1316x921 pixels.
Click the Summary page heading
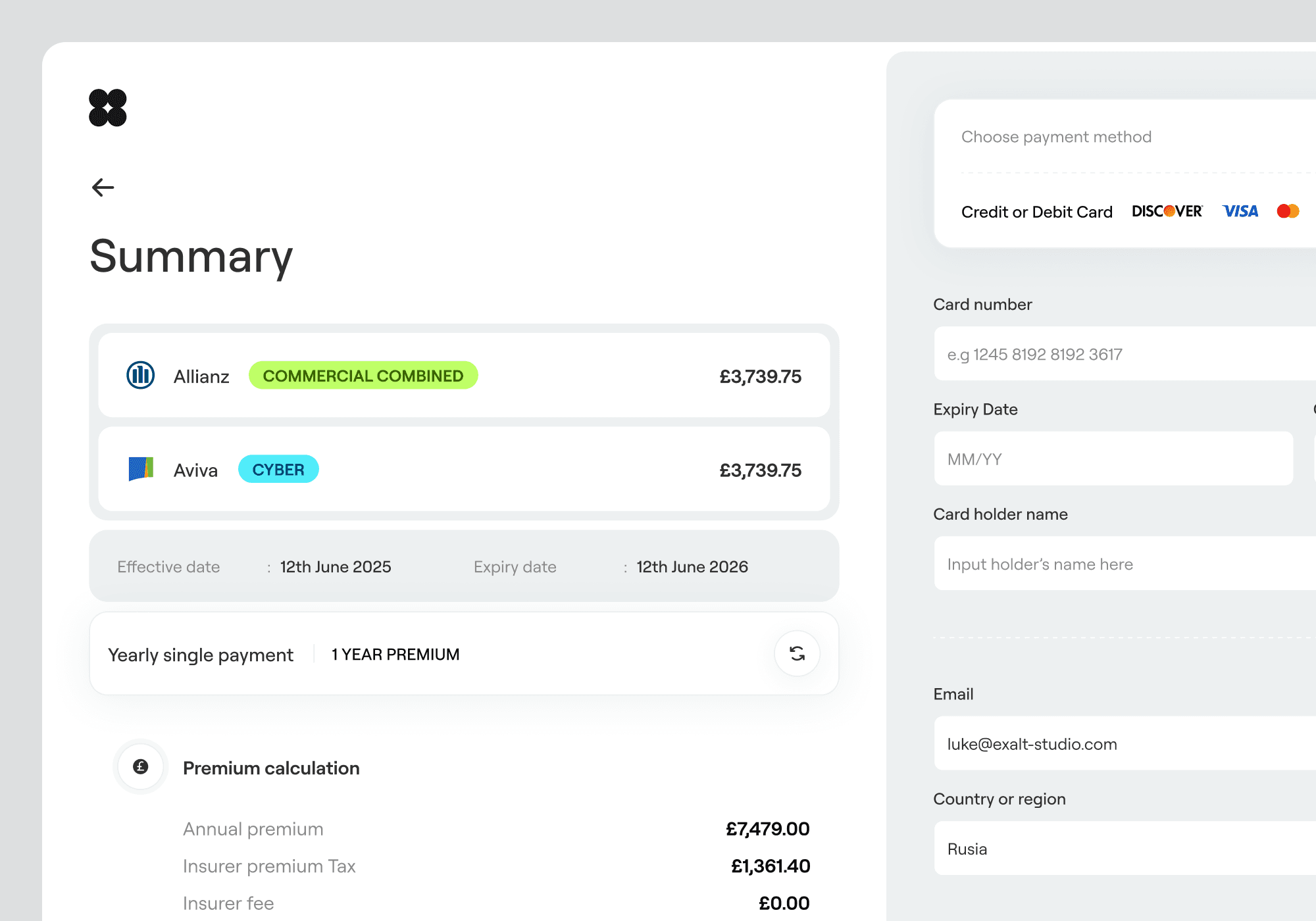(x=191, y=257)
